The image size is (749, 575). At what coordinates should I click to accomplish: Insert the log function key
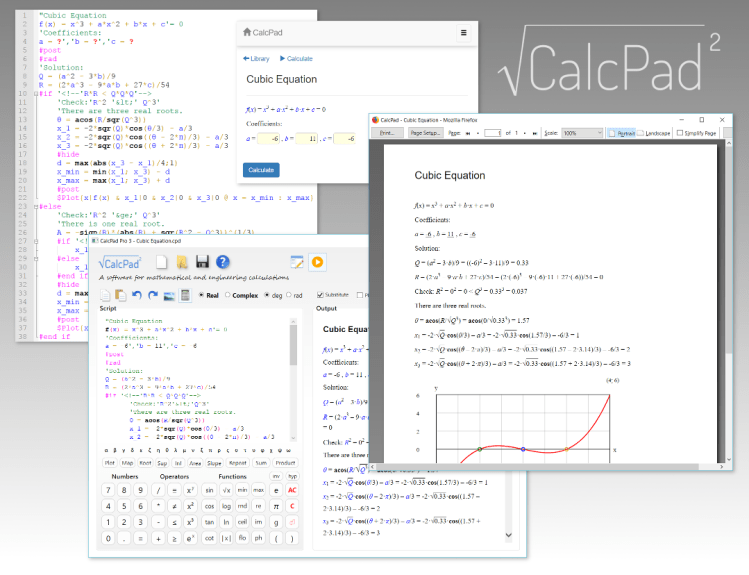pyautogui.click(x=226, y=506)
